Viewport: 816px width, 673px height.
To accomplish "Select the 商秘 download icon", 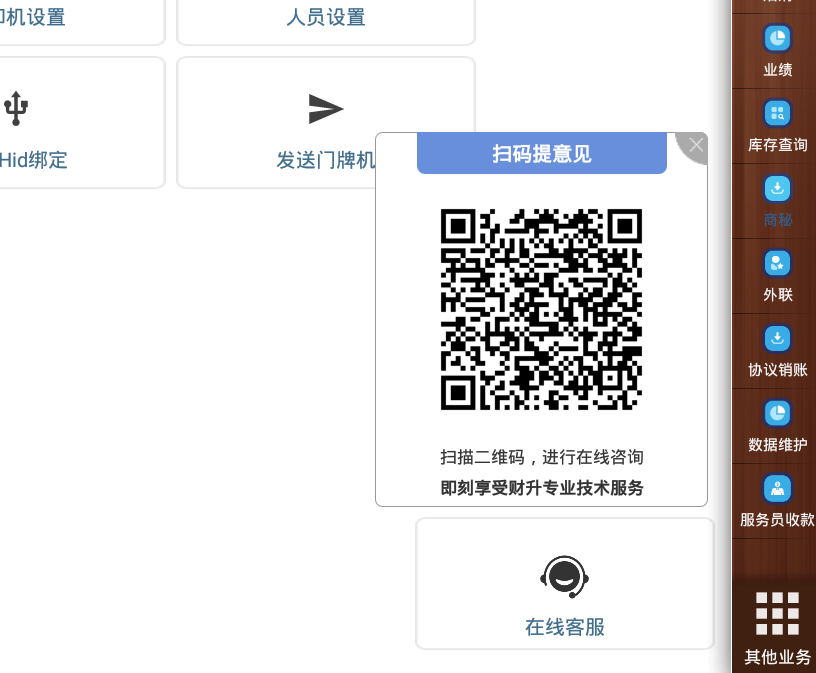I will click(777, 188).
